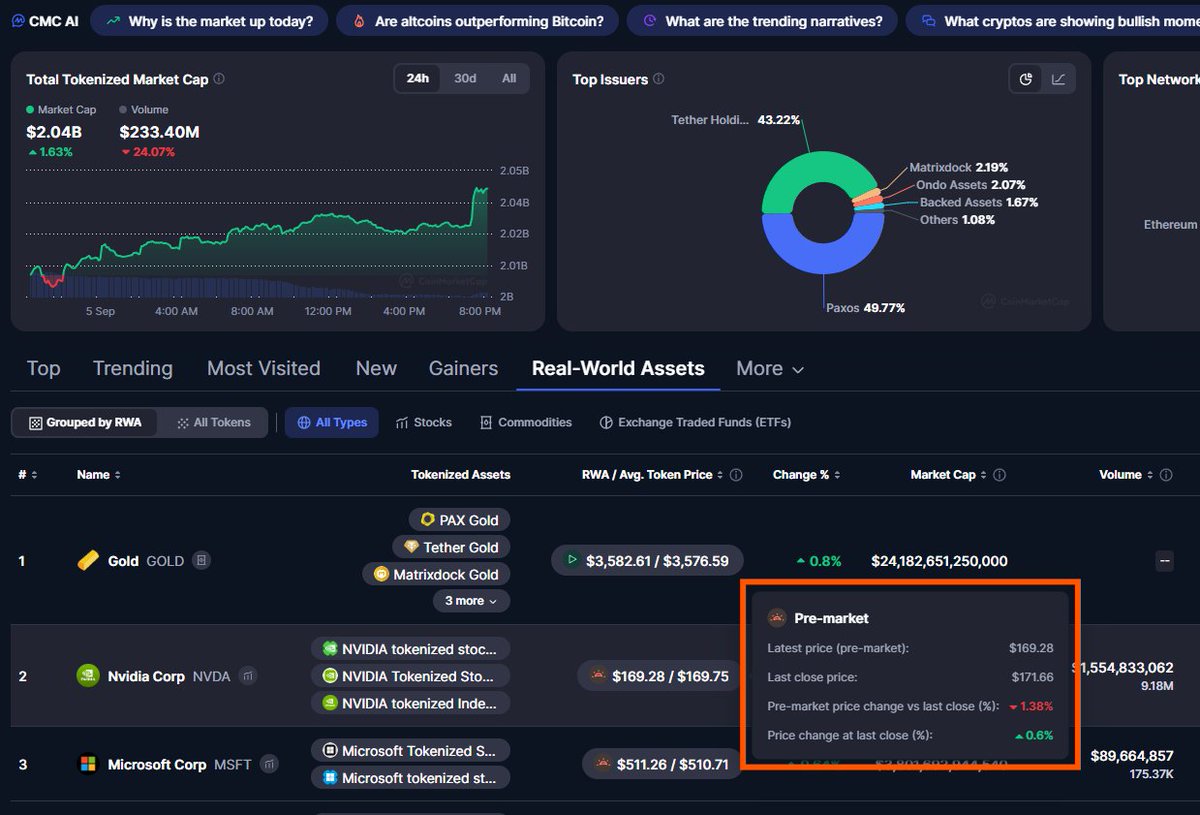This screenshot has height=815, width=1200.
Task: Click the Commodities filter icon
Action: 486,423
